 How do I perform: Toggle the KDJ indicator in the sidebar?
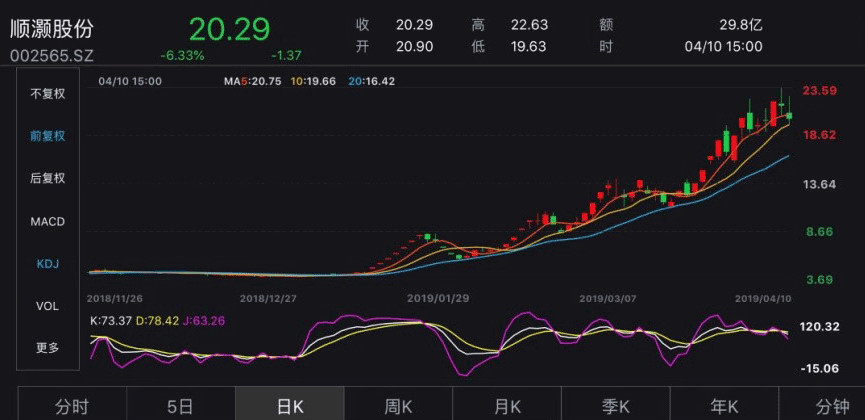pos(47,263)
